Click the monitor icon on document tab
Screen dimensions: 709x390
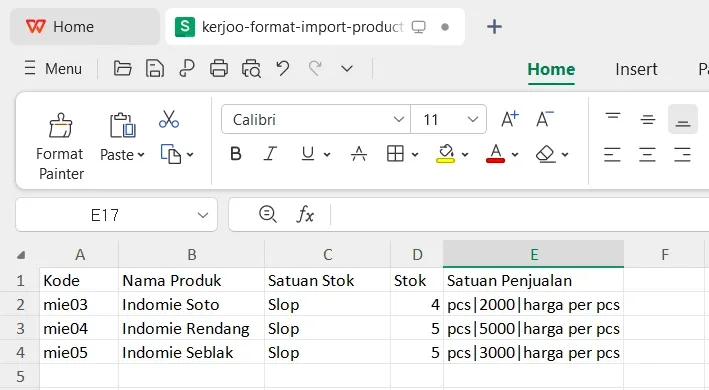(x=419, y=27)
